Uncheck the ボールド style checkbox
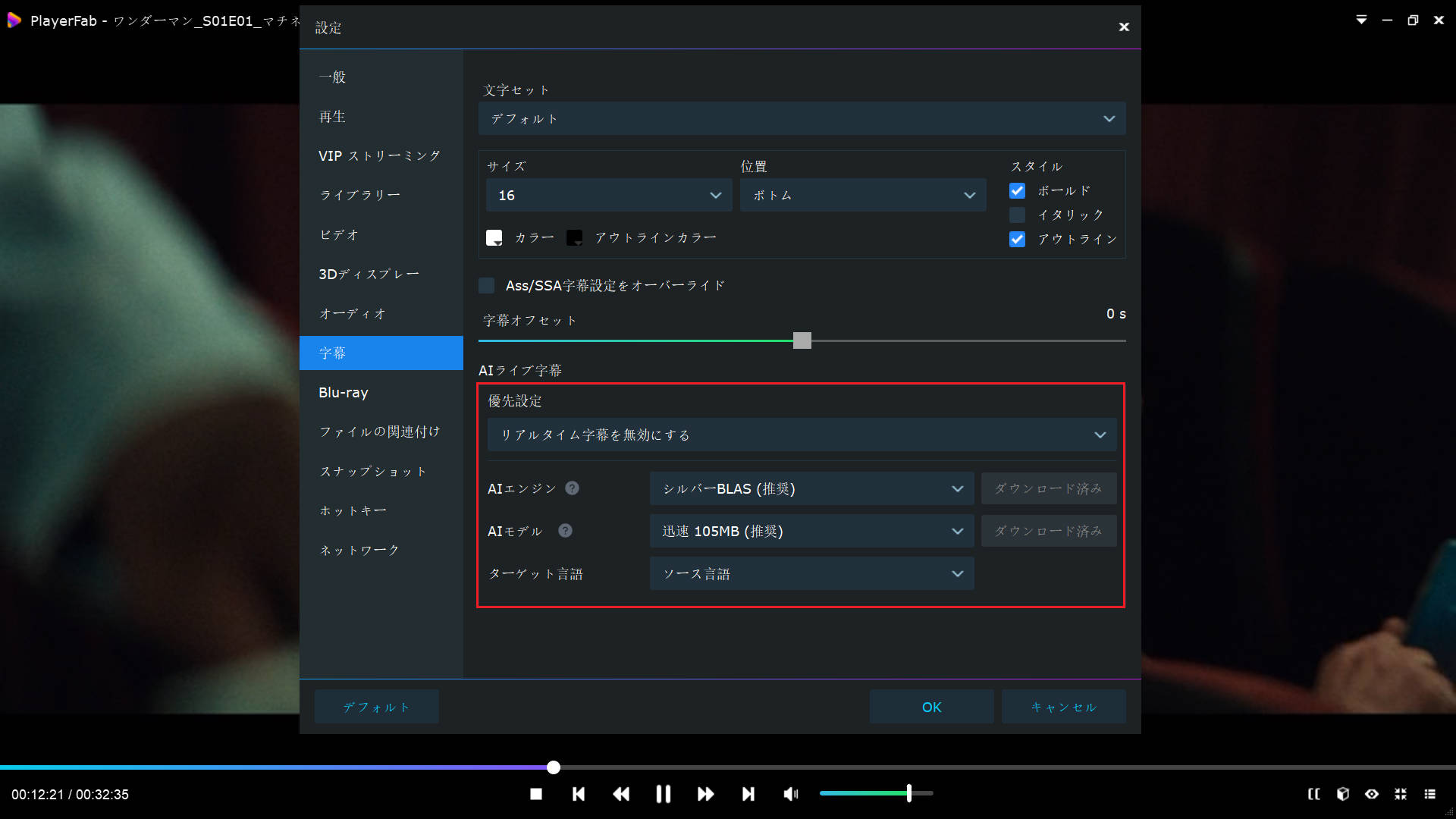 coord(1017,191)
